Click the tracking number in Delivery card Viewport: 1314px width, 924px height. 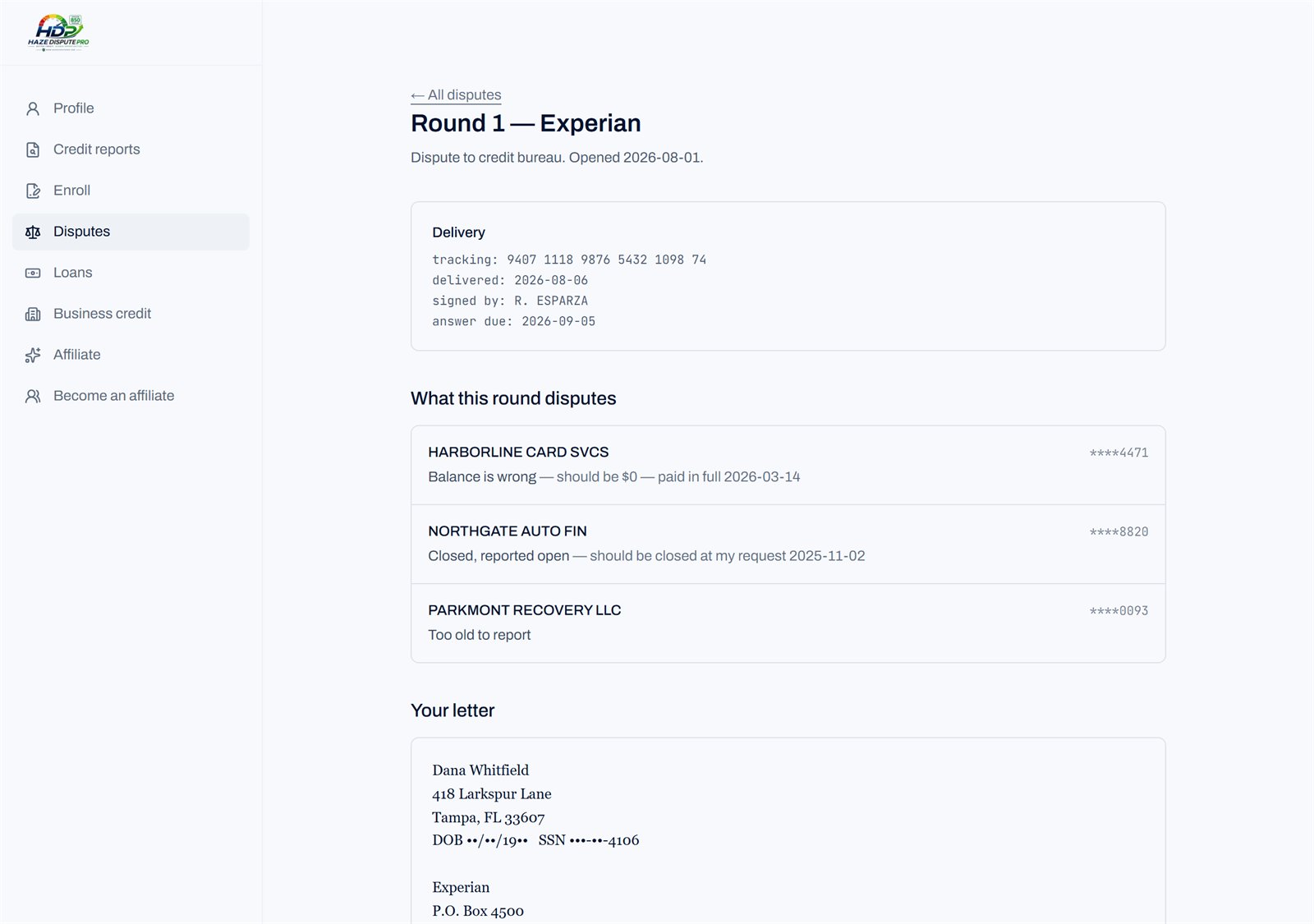pyautogui.click(x=606, y=260)
